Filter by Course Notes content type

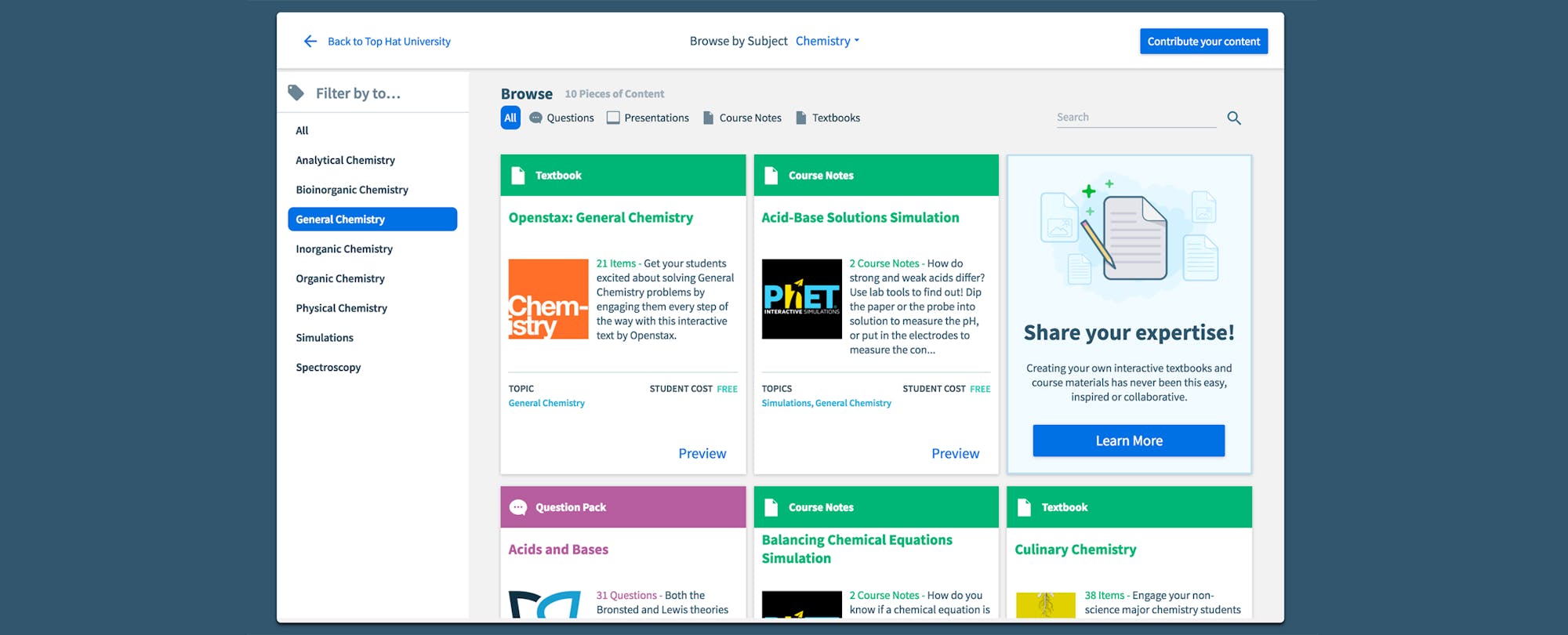pyautogui.click(x=742, y=118)
